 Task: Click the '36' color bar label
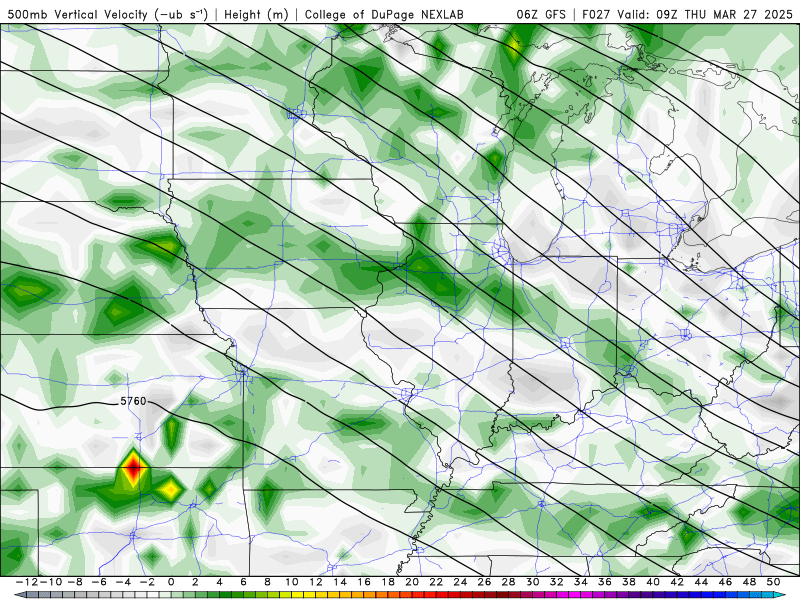605,582
